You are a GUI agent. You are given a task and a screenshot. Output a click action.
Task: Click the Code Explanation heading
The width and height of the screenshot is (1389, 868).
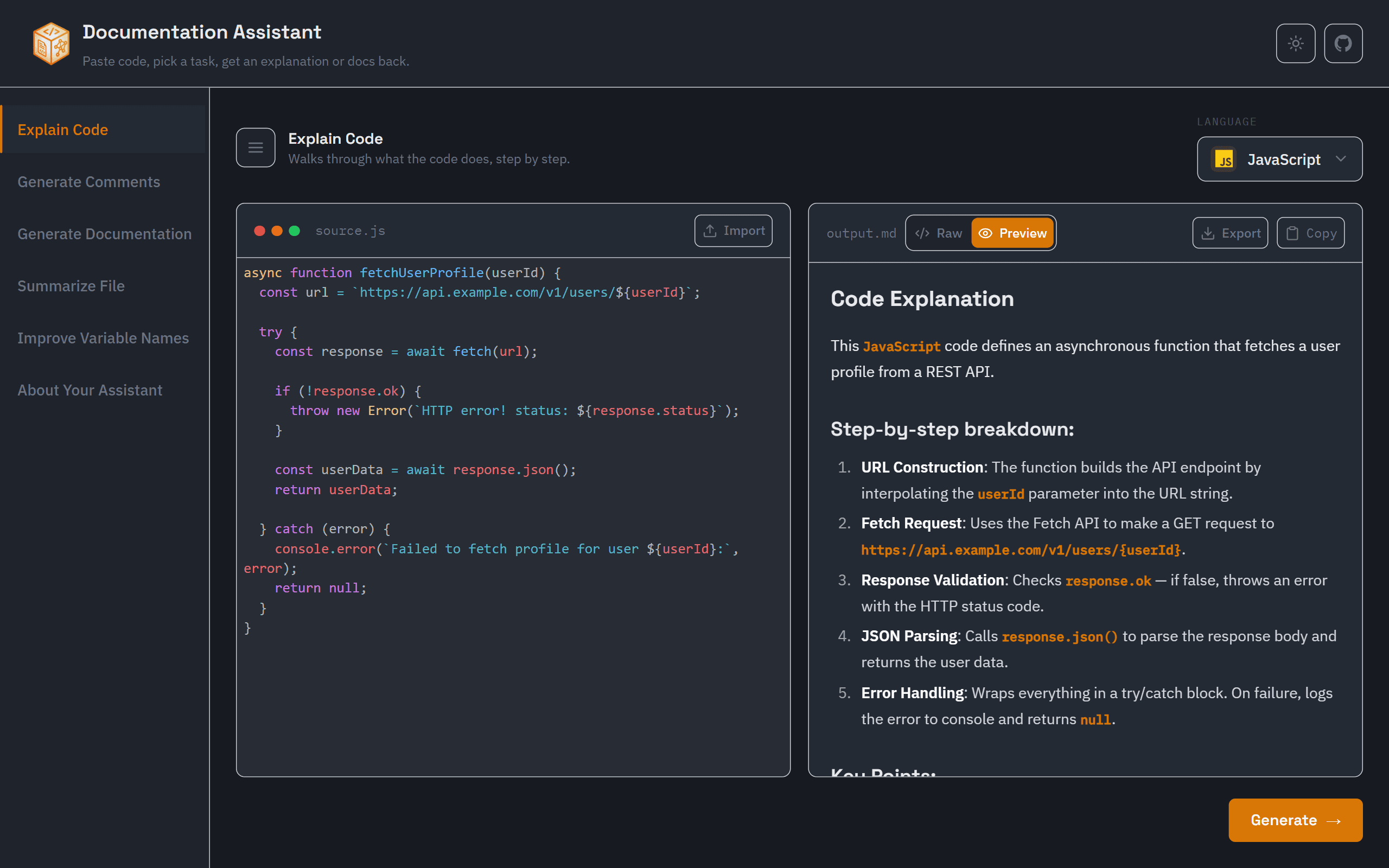tap(922, 299)
